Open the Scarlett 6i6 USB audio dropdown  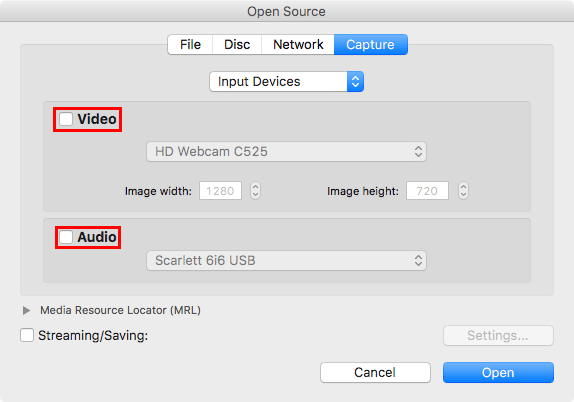[286, 261]
